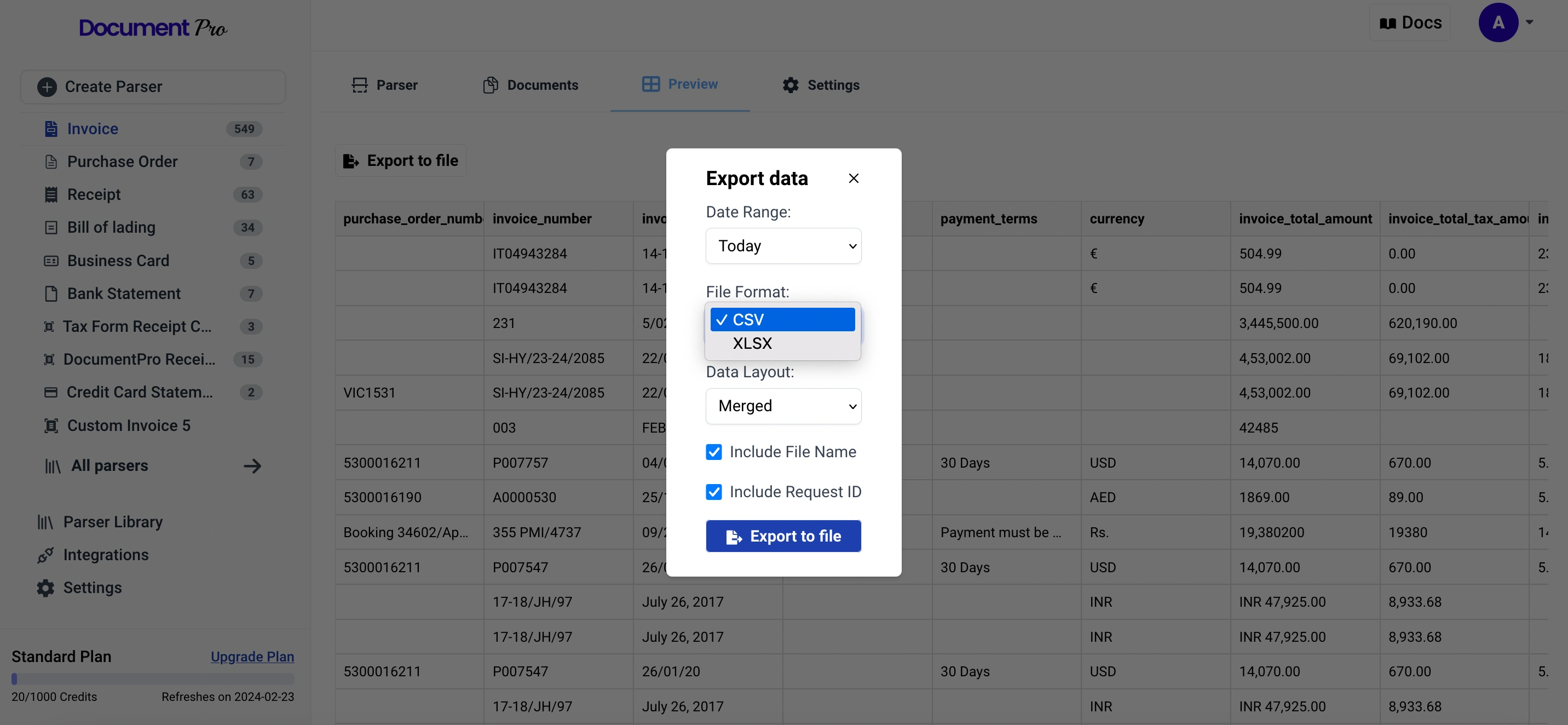Viewport: 1568px width, 725px height.
Task: Select the CSV option in File Format
Action: tap(782, 320)
